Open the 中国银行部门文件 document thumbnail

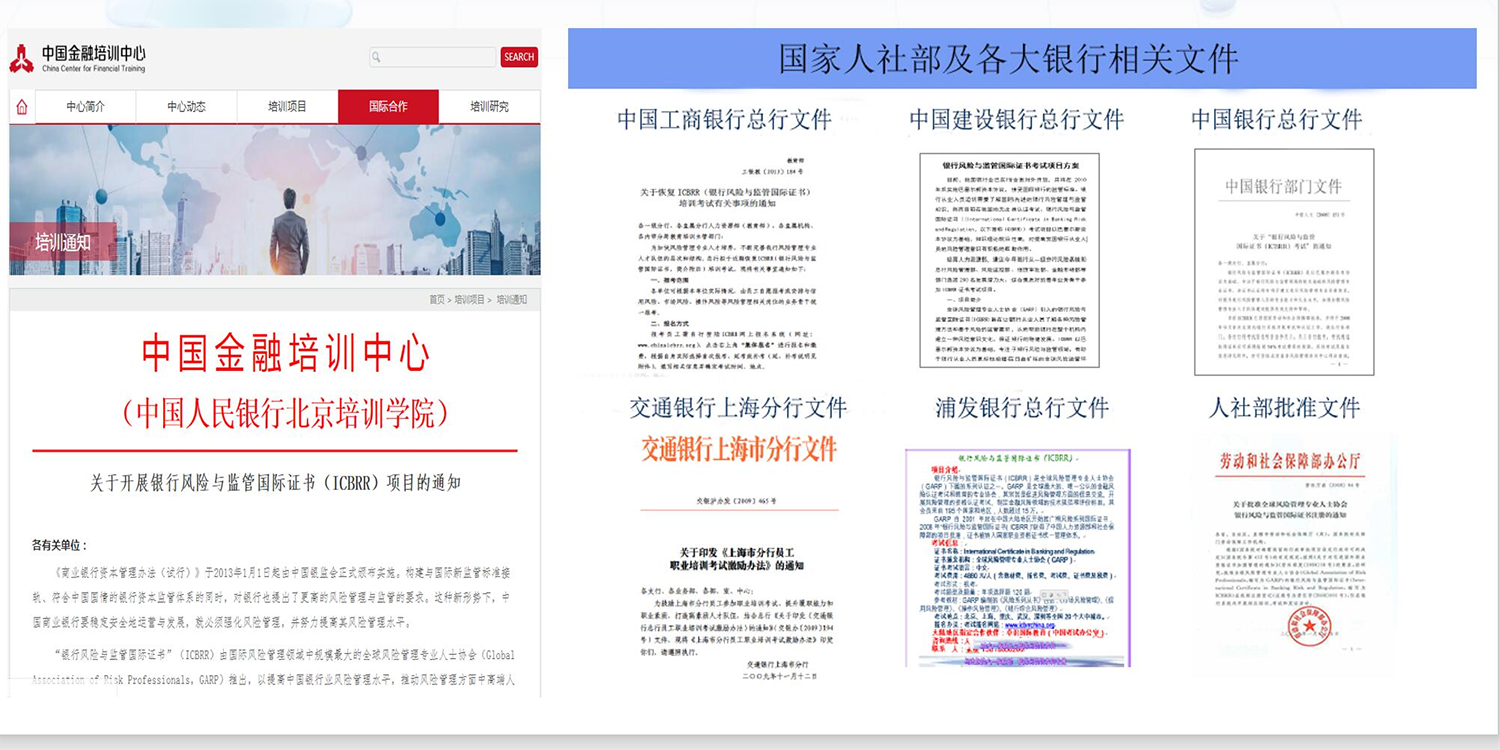tap(1284, 262)
